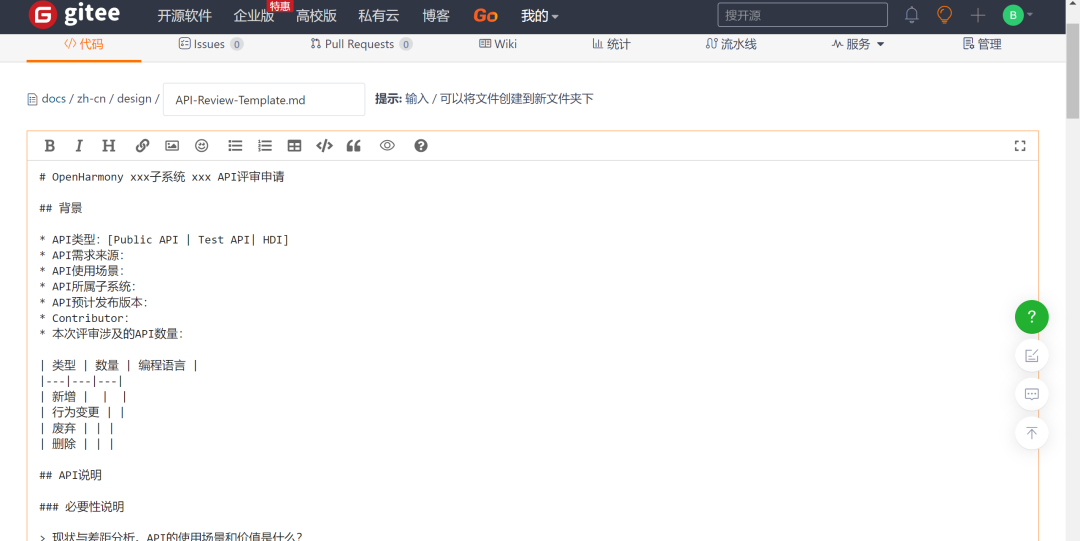Go to 开源软件 in top navigation
The height and width of the screenshot is (541, 1080).
tap(185, 16)
